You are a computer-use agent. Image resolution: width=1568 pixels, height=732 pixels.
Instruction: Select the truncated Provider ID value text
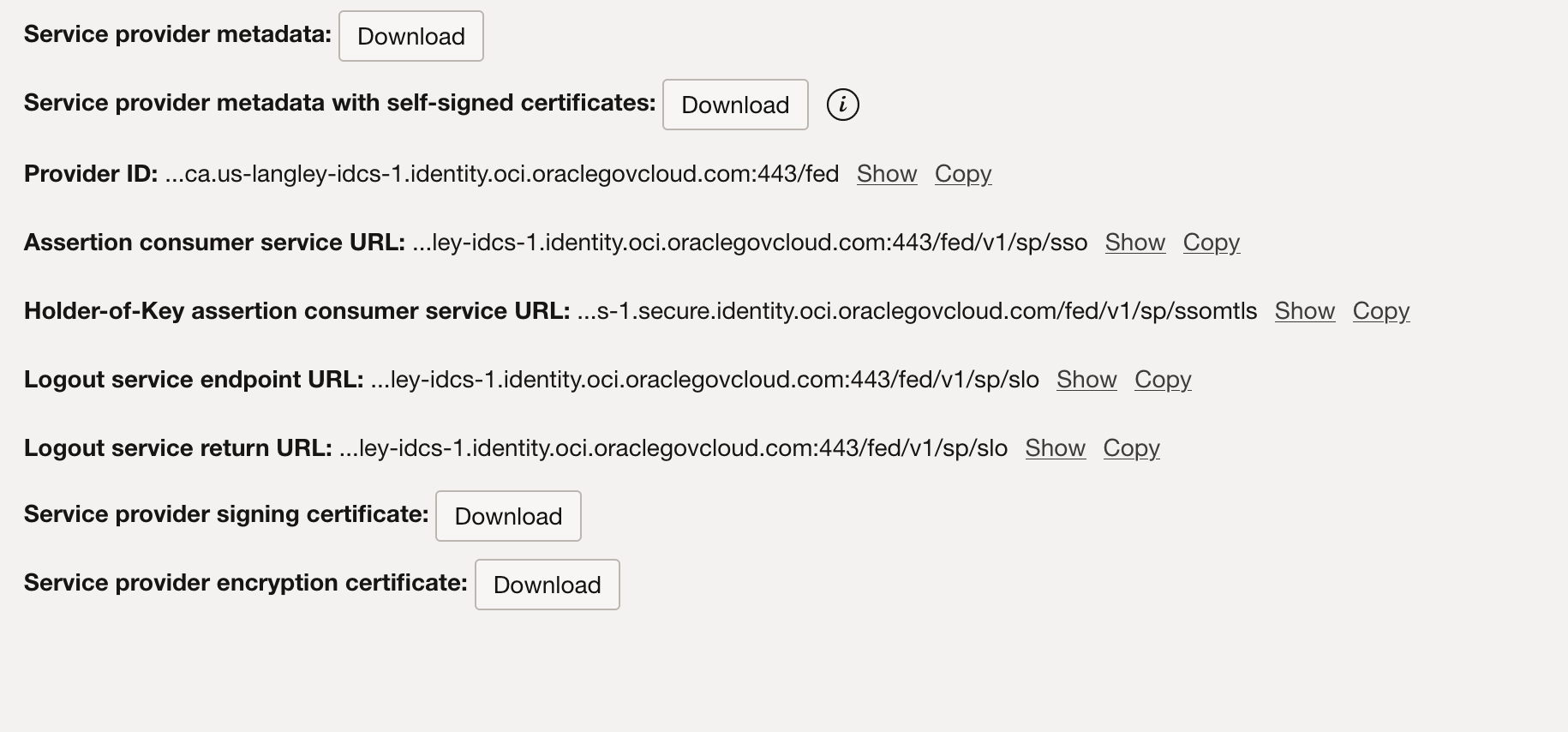[502, 174]
